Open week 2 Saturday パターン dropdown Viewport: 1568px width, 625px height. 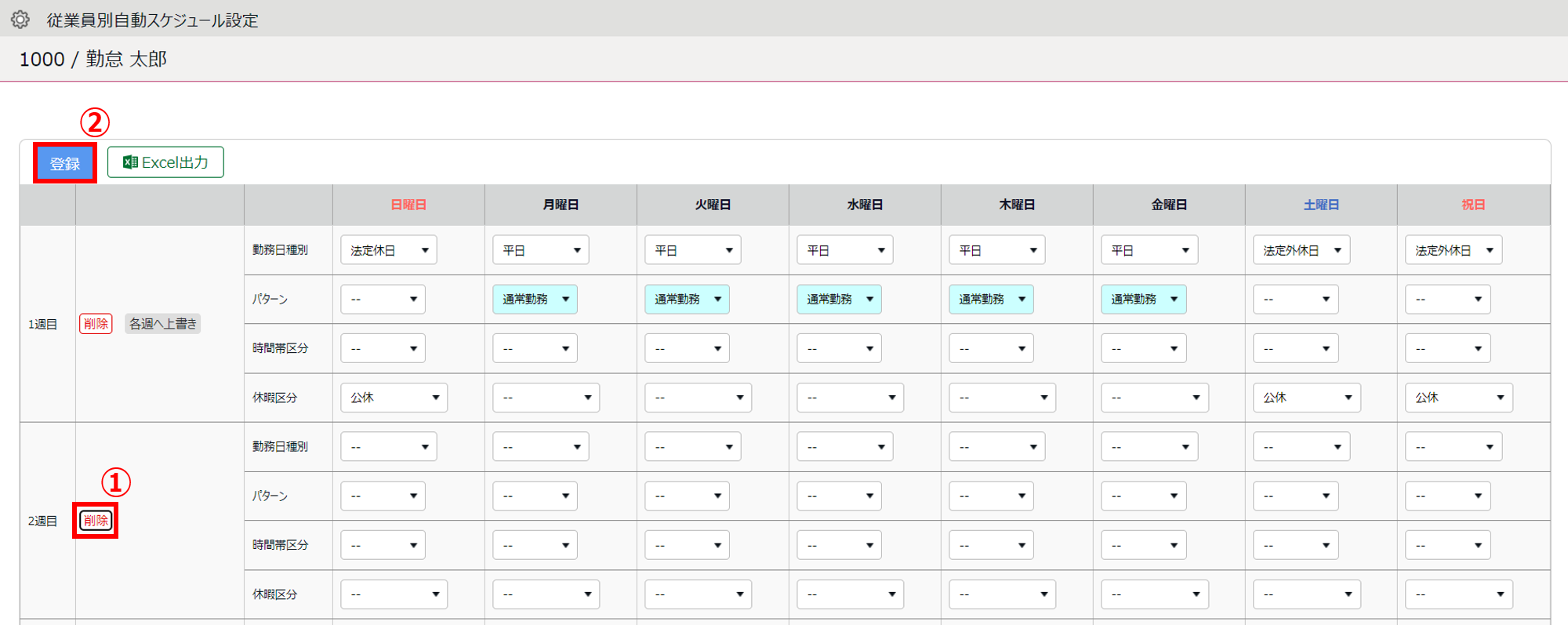click(1295, 496)
